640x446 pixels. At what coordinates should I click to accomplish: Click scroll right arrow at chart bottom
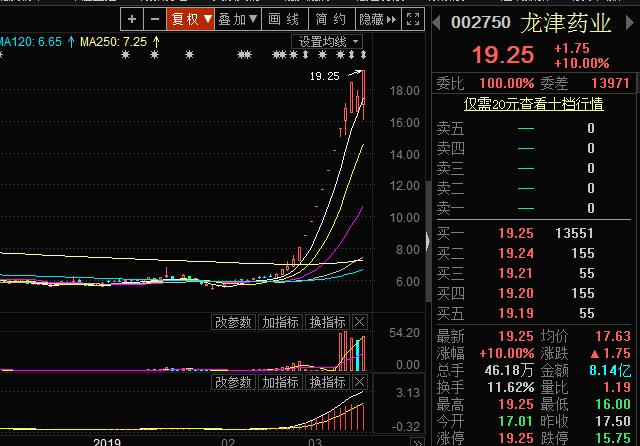point(417,442)
